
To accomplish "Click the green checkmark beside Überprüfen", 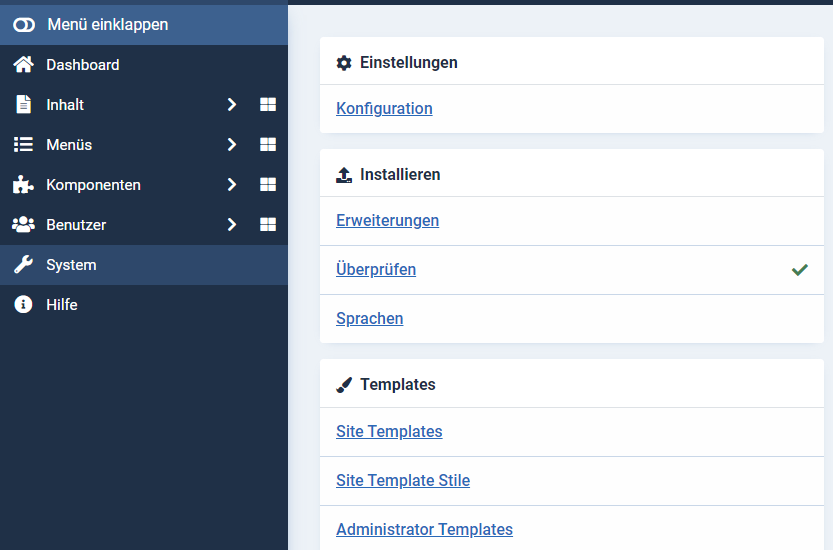I will (799, 270).
